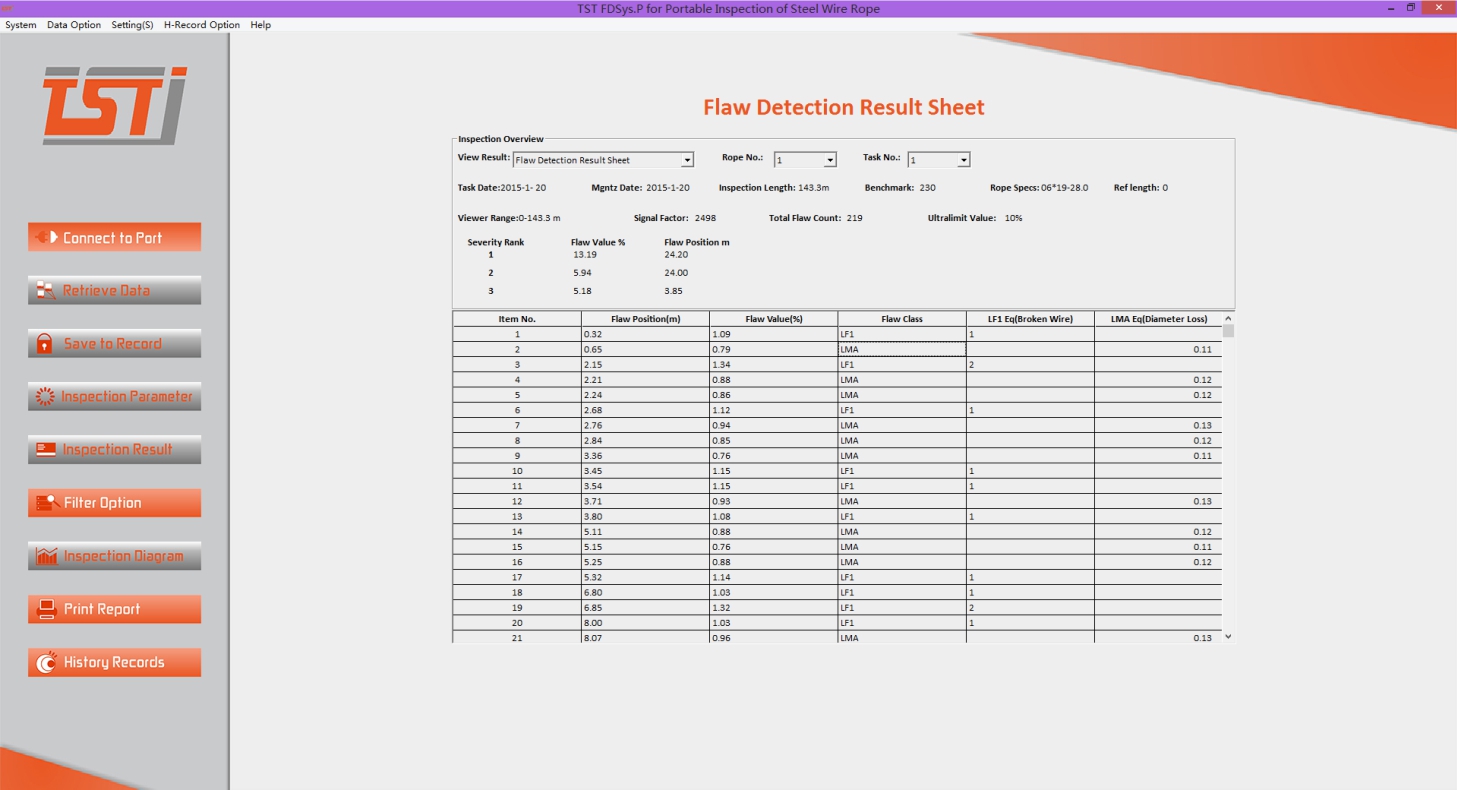The height and width of the screenshot is (790, 1457).
Task: Click the Retrieve Data icon
Action: [45, 291]
